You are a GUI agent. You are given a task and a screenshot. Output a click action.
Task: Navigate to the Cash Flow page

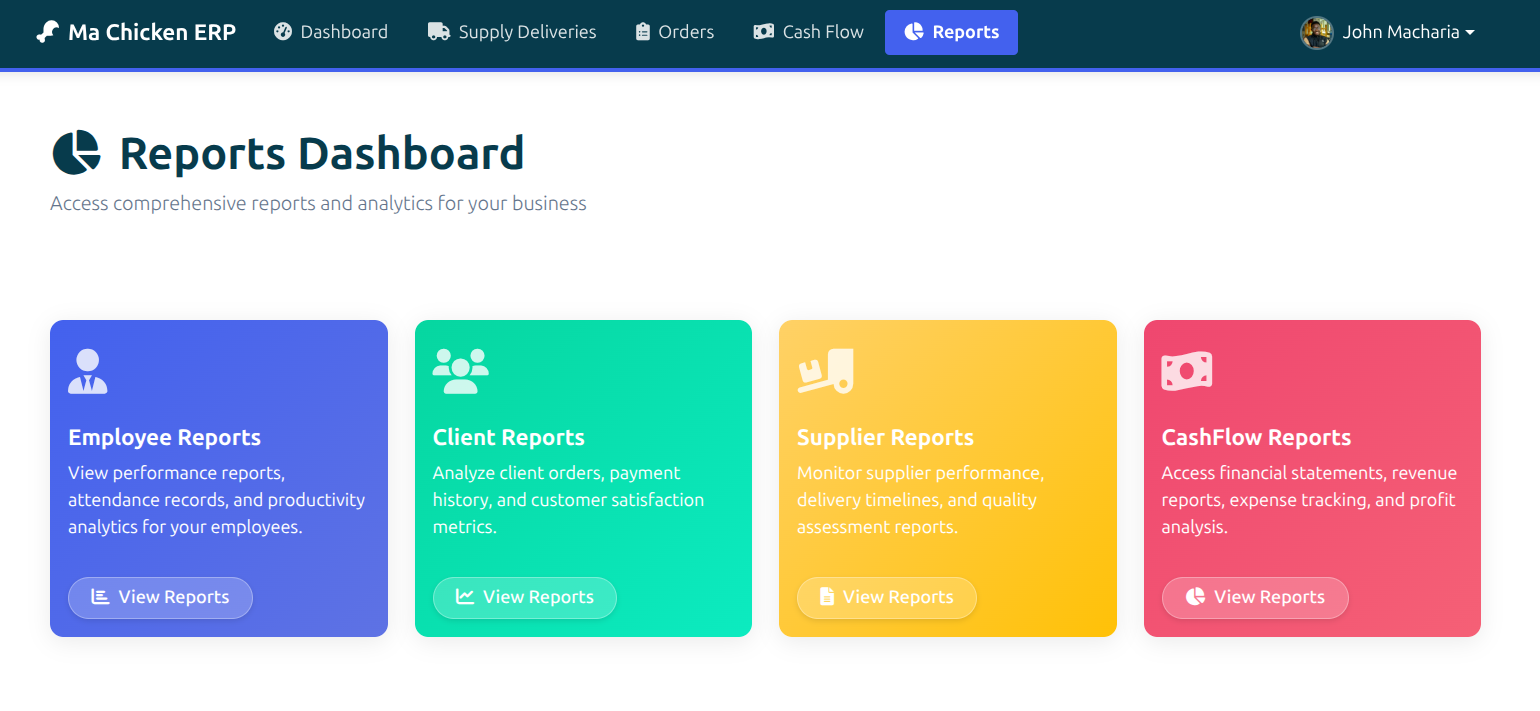(x=808, y=31)
